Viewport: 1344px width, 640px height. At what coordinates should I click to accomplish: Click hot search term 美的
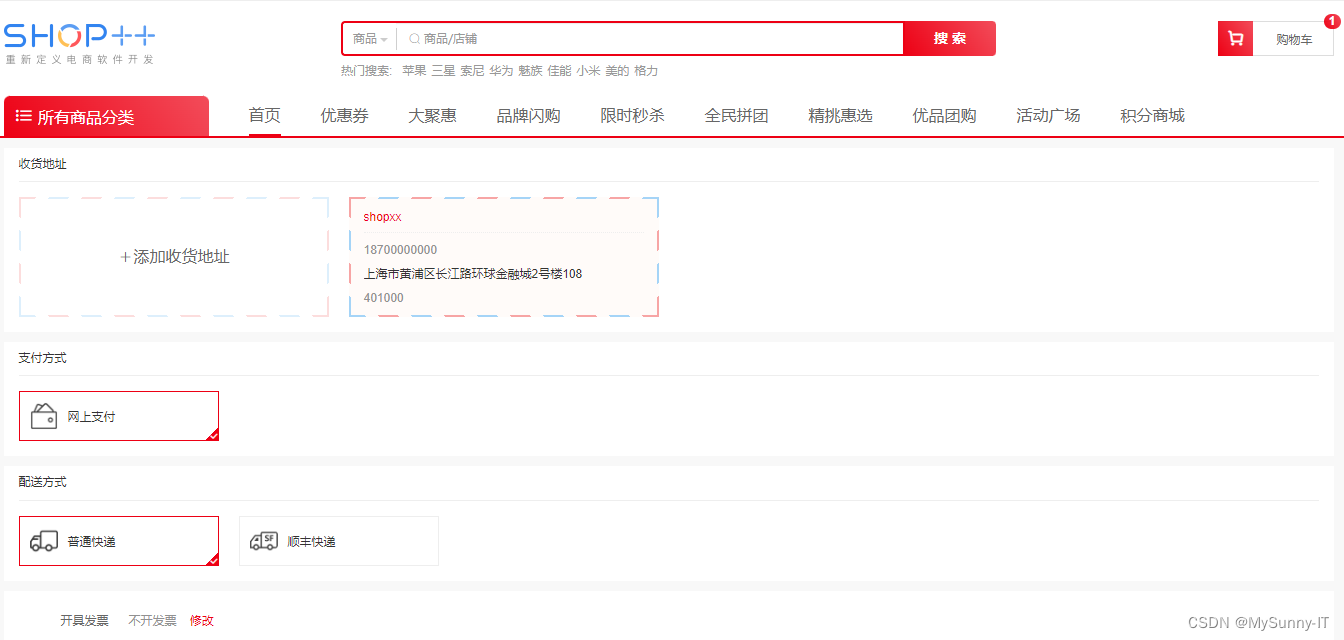click(617, 71)
